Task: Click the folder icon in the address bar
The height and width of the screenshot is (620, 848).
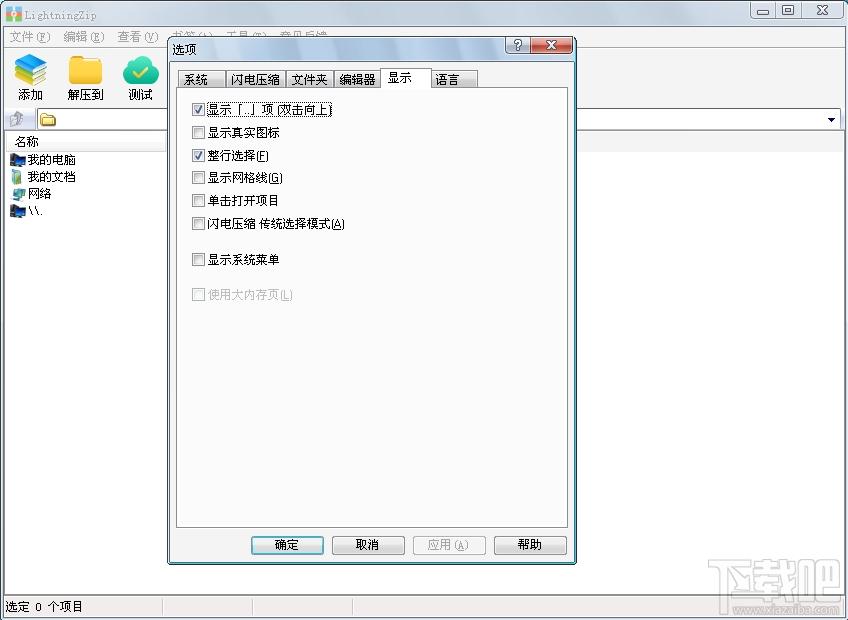Action: 48,120
